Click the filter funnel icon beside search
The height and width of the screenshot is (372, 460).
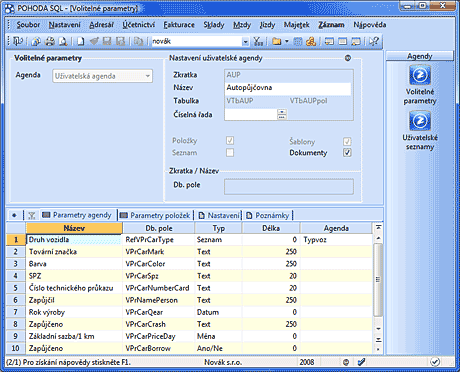tap(258, 41)
